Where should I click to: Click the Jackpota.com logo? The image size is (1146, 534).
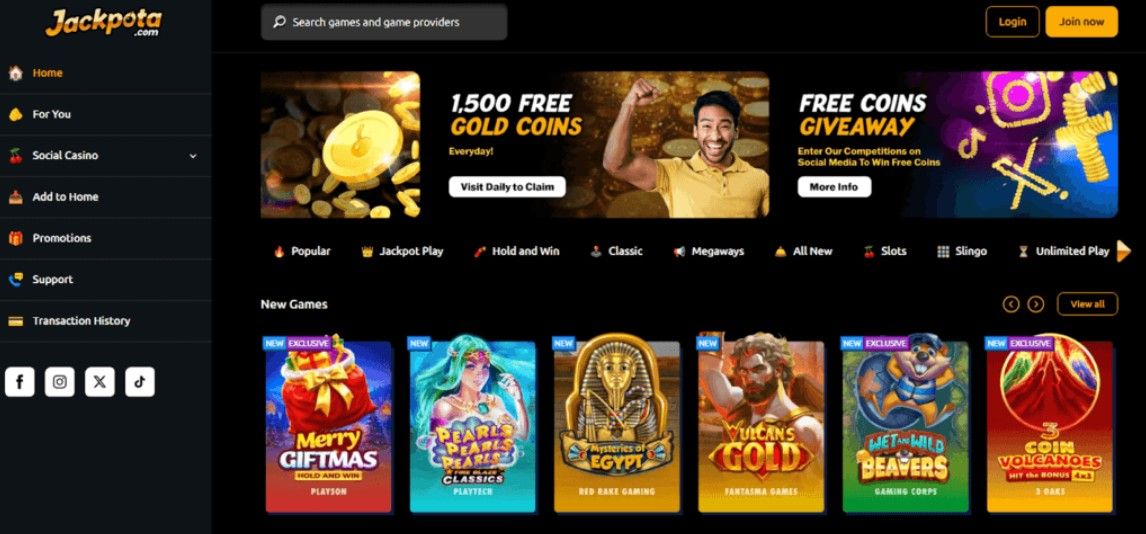(104, 22)
